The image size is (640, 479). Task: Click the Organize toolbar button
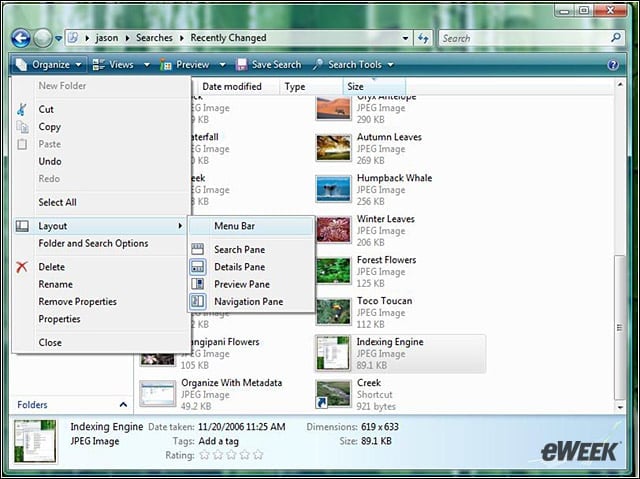coord(49,64)
